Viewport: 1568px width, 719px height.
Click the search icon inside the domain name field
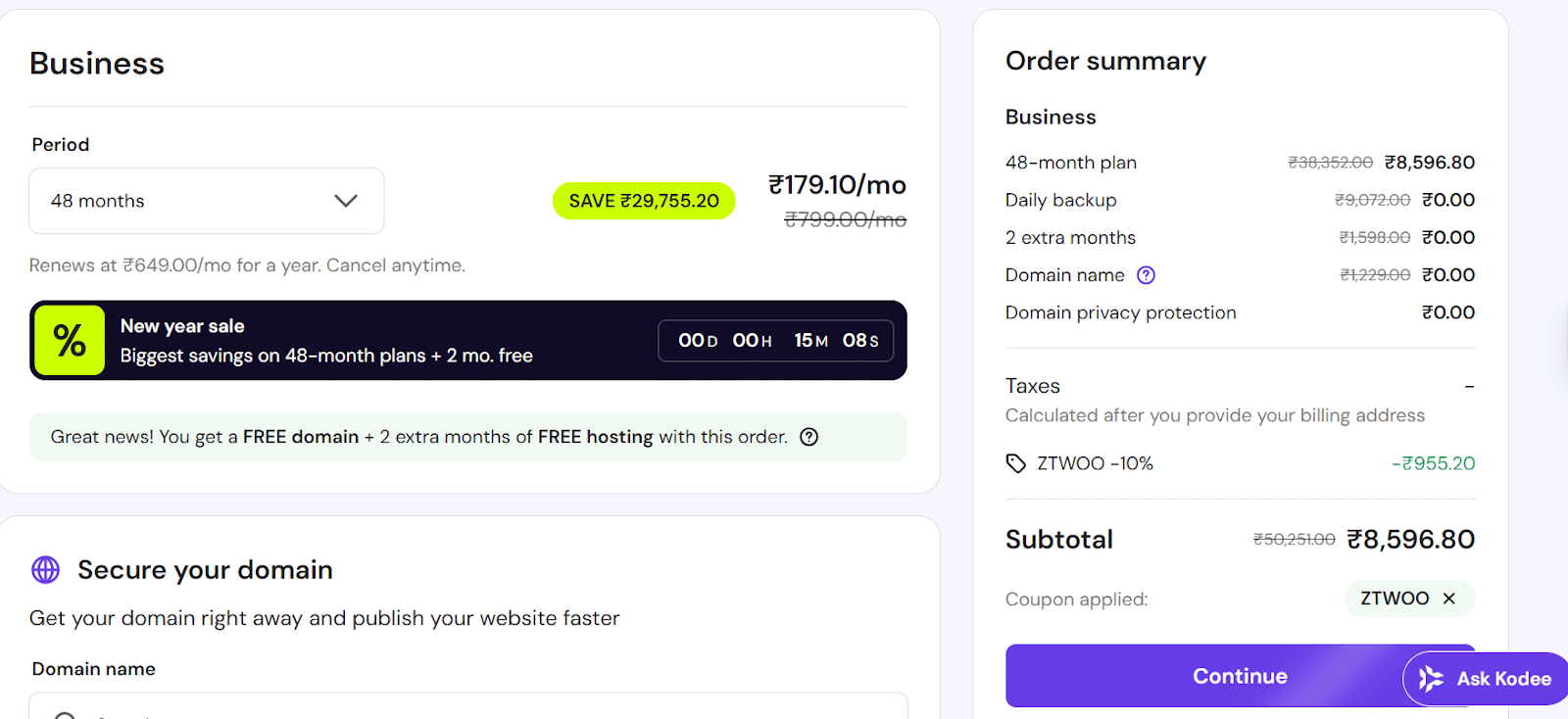pos(65,716)
